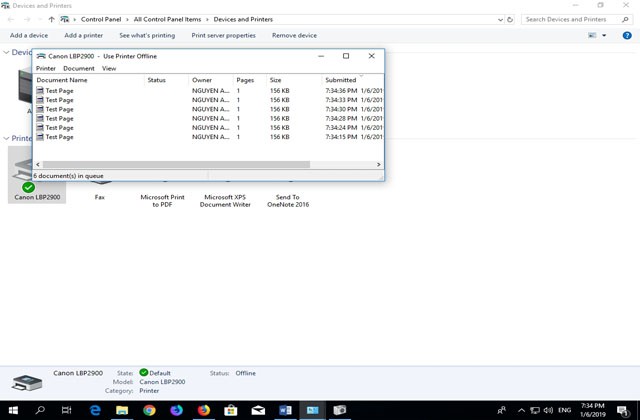Select Test Page submitted at 7:34:15 PM

pyautogui.click(x=208, y=137)
